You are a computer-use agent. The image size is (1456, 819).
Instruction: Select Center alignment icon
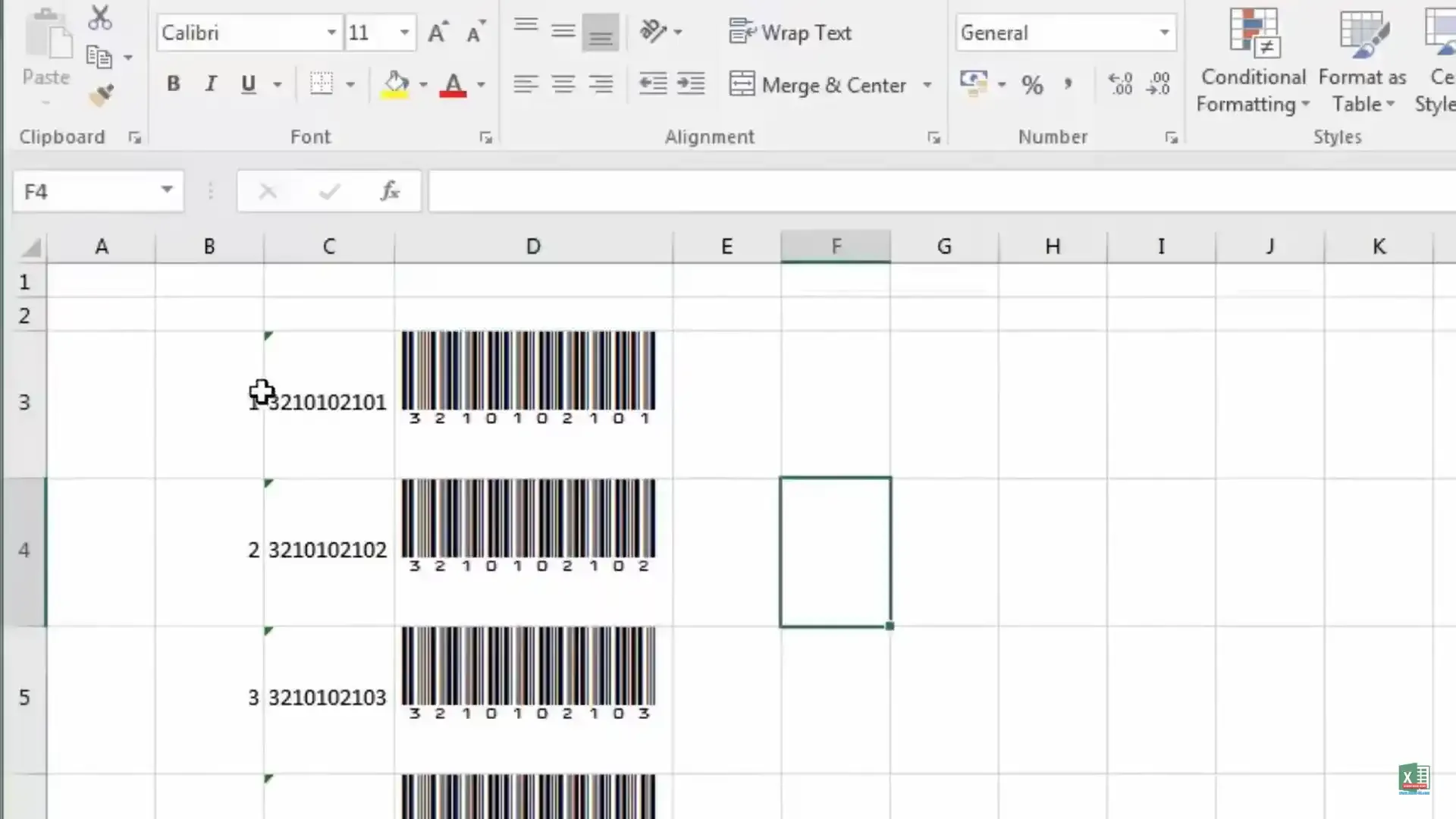[563, 84]
